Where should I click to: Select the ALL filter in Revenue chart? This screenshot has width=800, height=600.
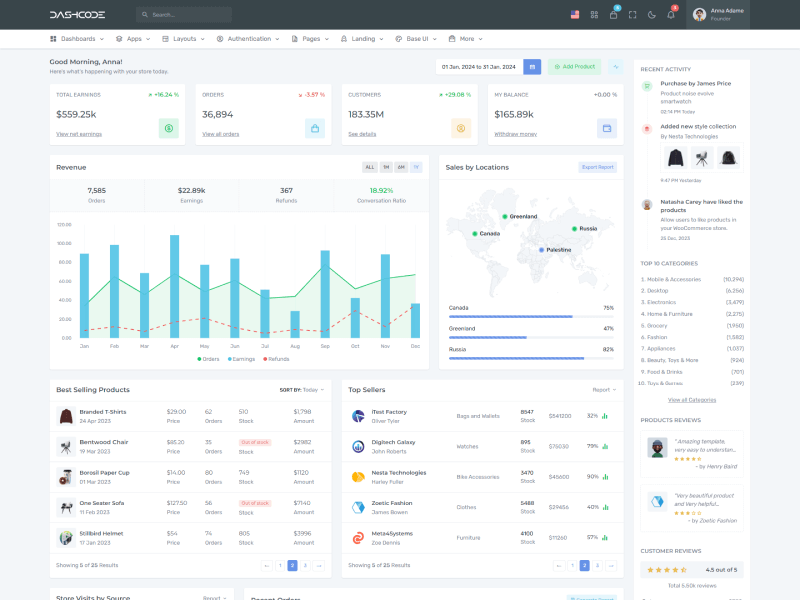(x=370, y=167)
